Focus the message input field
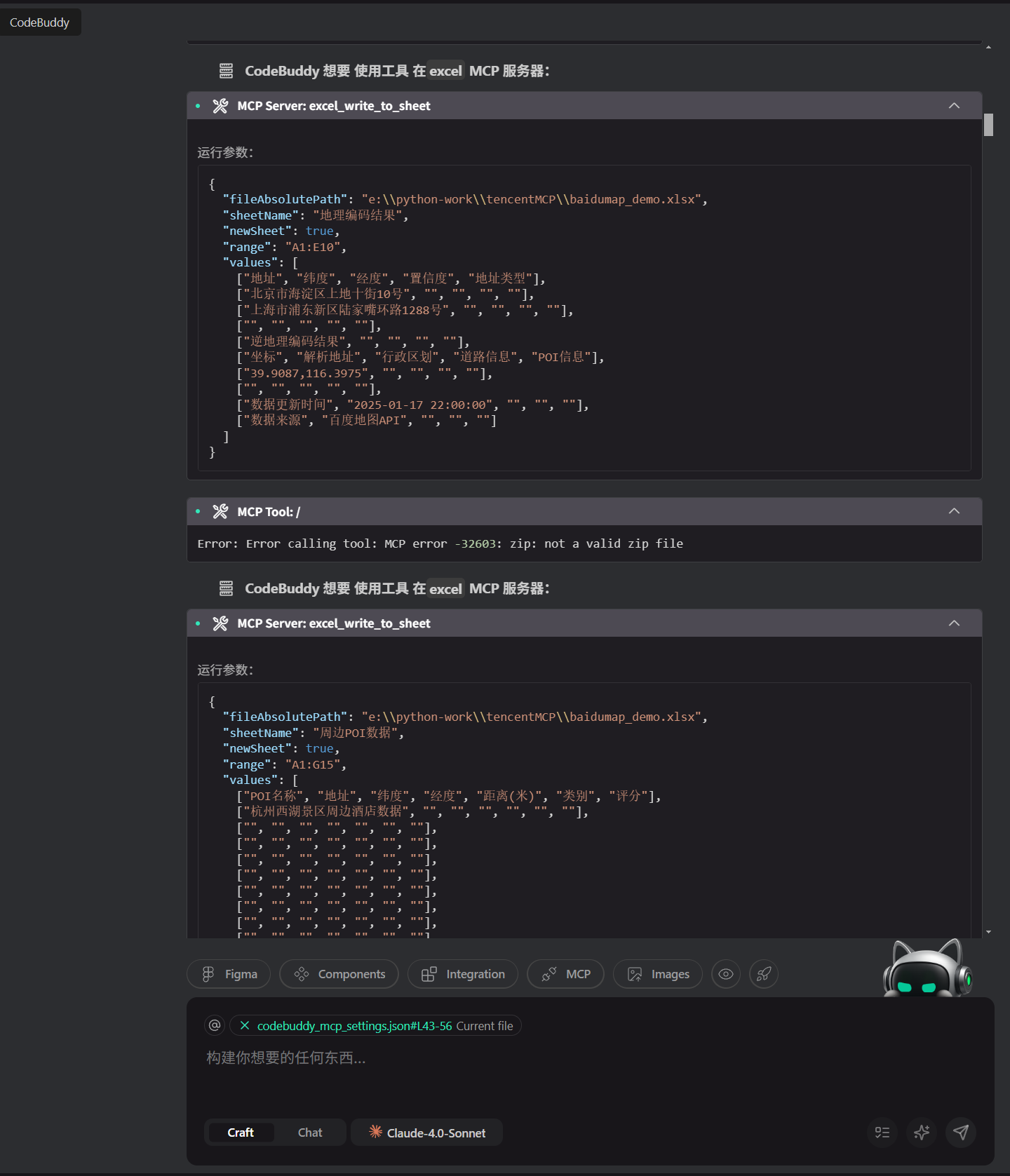The image size is (1010, 1176). tap(590, 1057)
